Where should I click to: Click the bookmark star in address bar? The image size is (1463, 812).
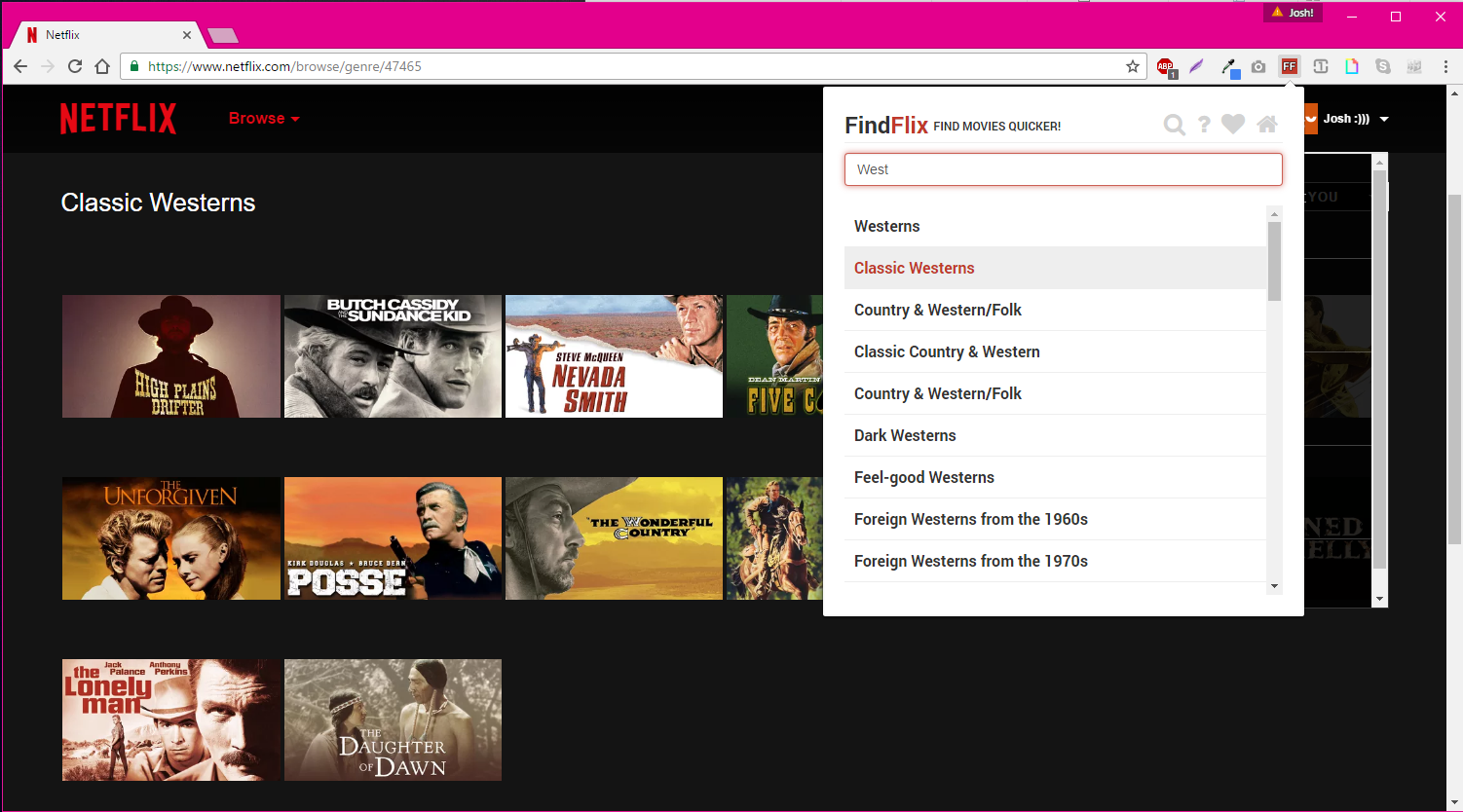coord(1132,66)
